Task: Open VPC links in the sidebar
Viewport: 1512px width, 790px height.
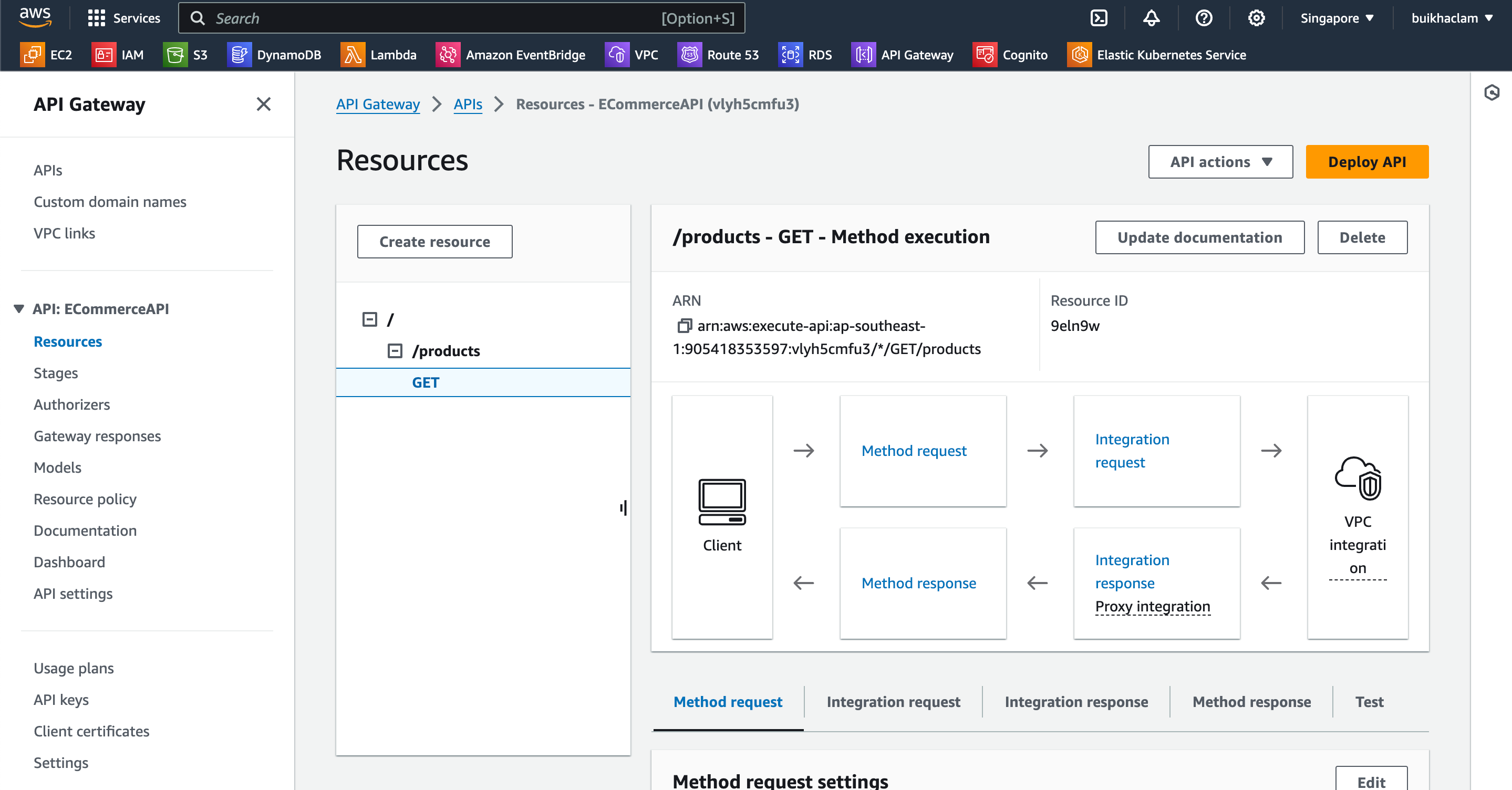Action: 64,234
